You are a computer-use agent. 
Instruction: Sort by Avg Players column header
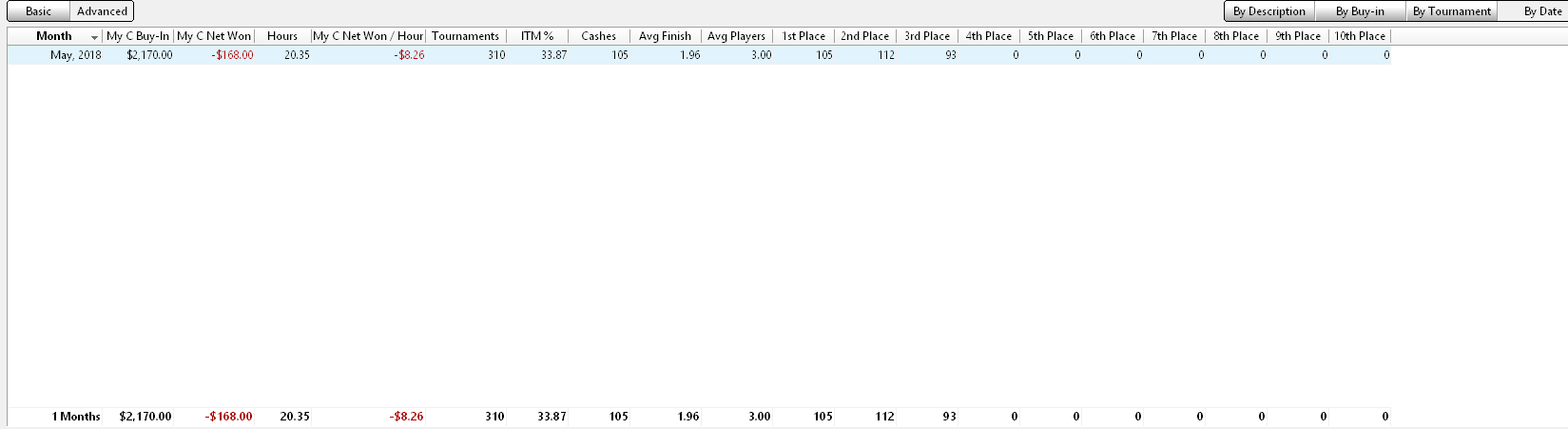(737, 36)
